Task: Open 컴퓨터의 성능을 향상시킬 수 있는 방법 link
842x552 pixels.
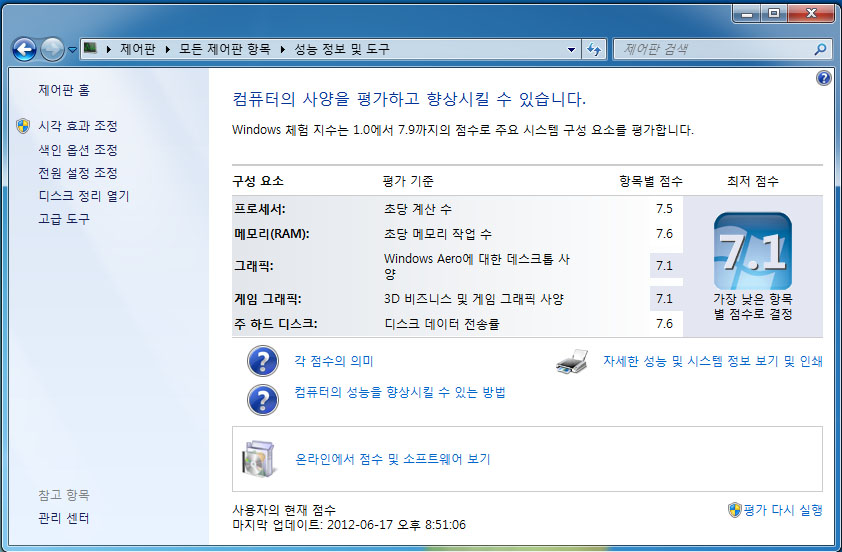Action: point(400,392)
